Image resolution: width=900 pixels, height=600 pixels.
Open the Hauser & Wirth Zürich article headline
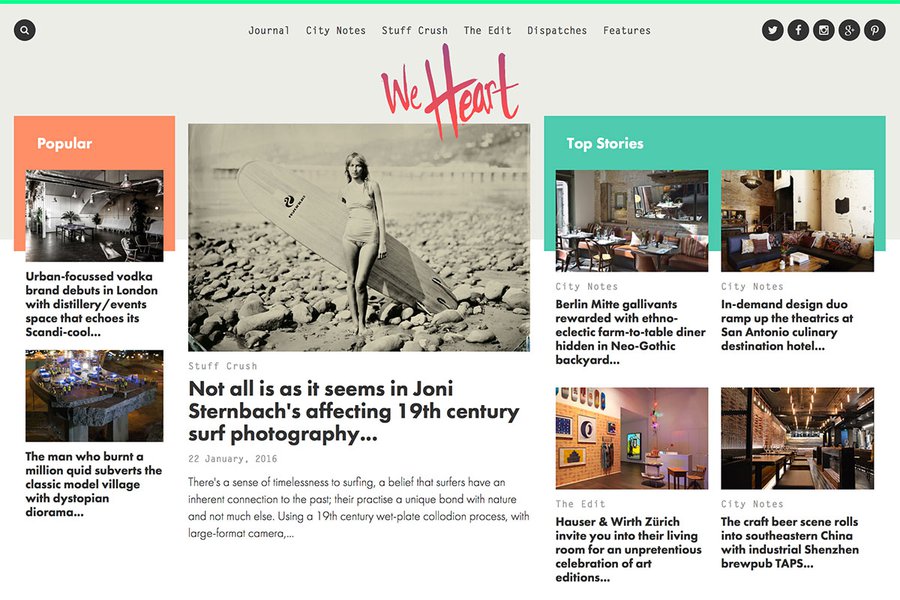[629, 549]
